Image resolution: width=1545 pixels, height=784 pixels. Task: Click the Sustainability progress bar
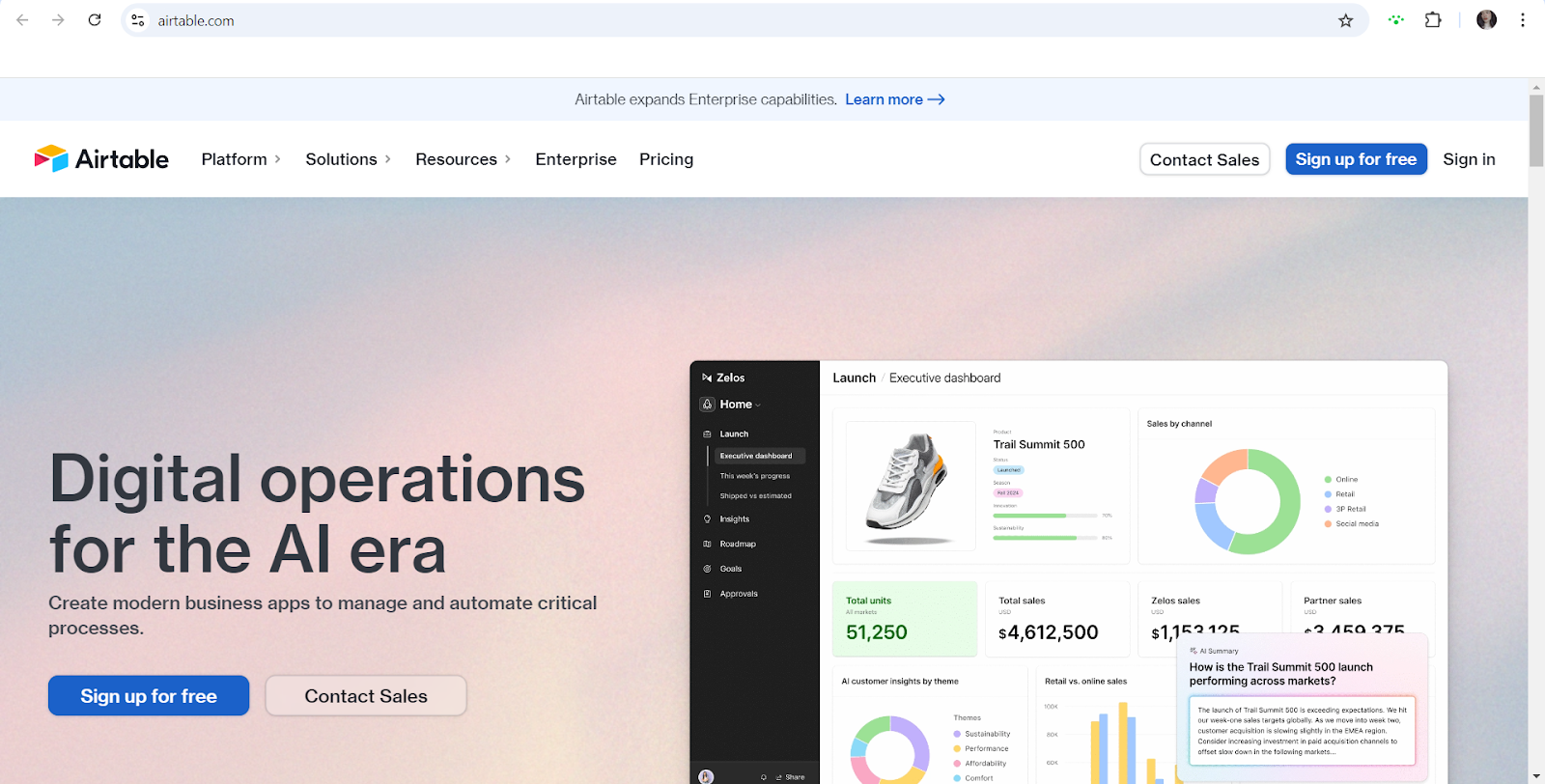coord(1046,538)
